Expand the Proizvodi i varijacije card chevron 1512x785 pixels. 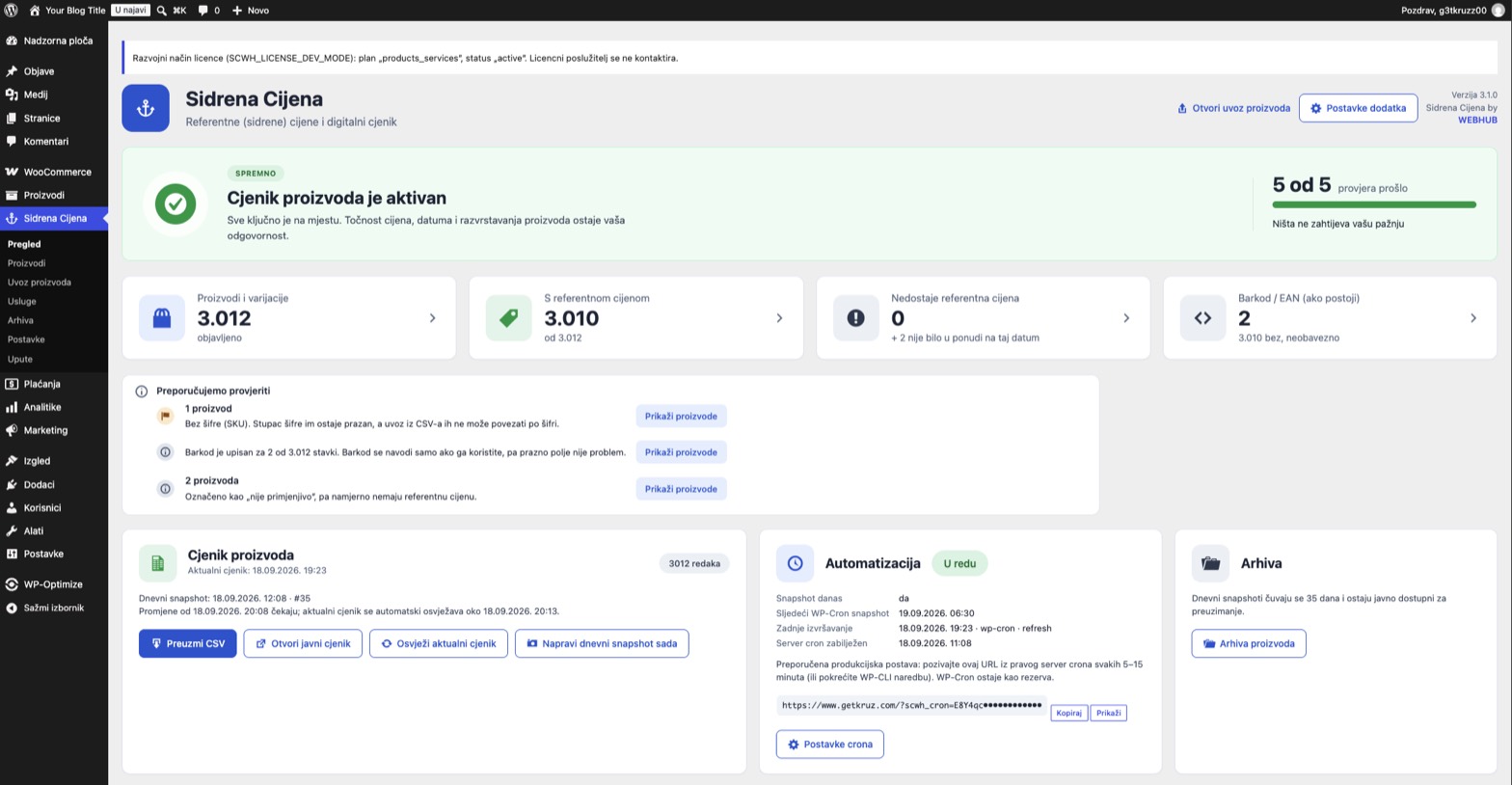pyautogui.click(x=432, y=318)
